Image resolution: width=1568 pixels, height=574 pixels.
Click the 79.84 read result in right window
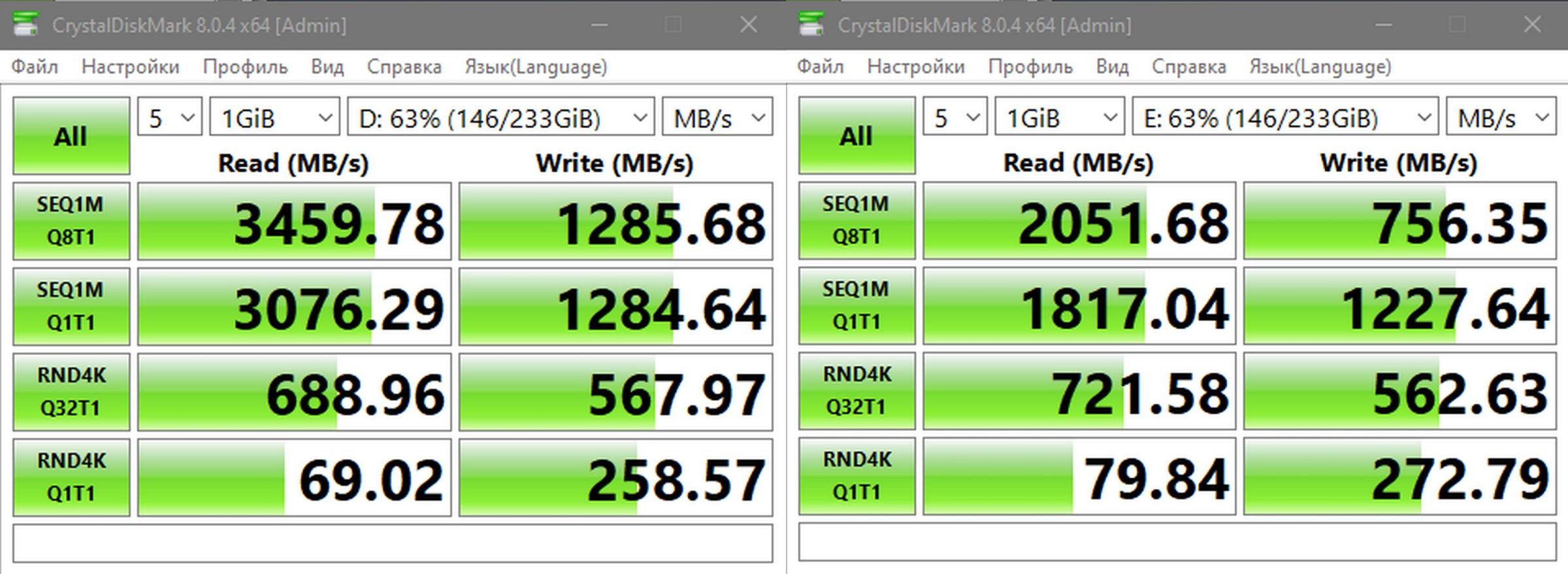tap(1079, 476)
